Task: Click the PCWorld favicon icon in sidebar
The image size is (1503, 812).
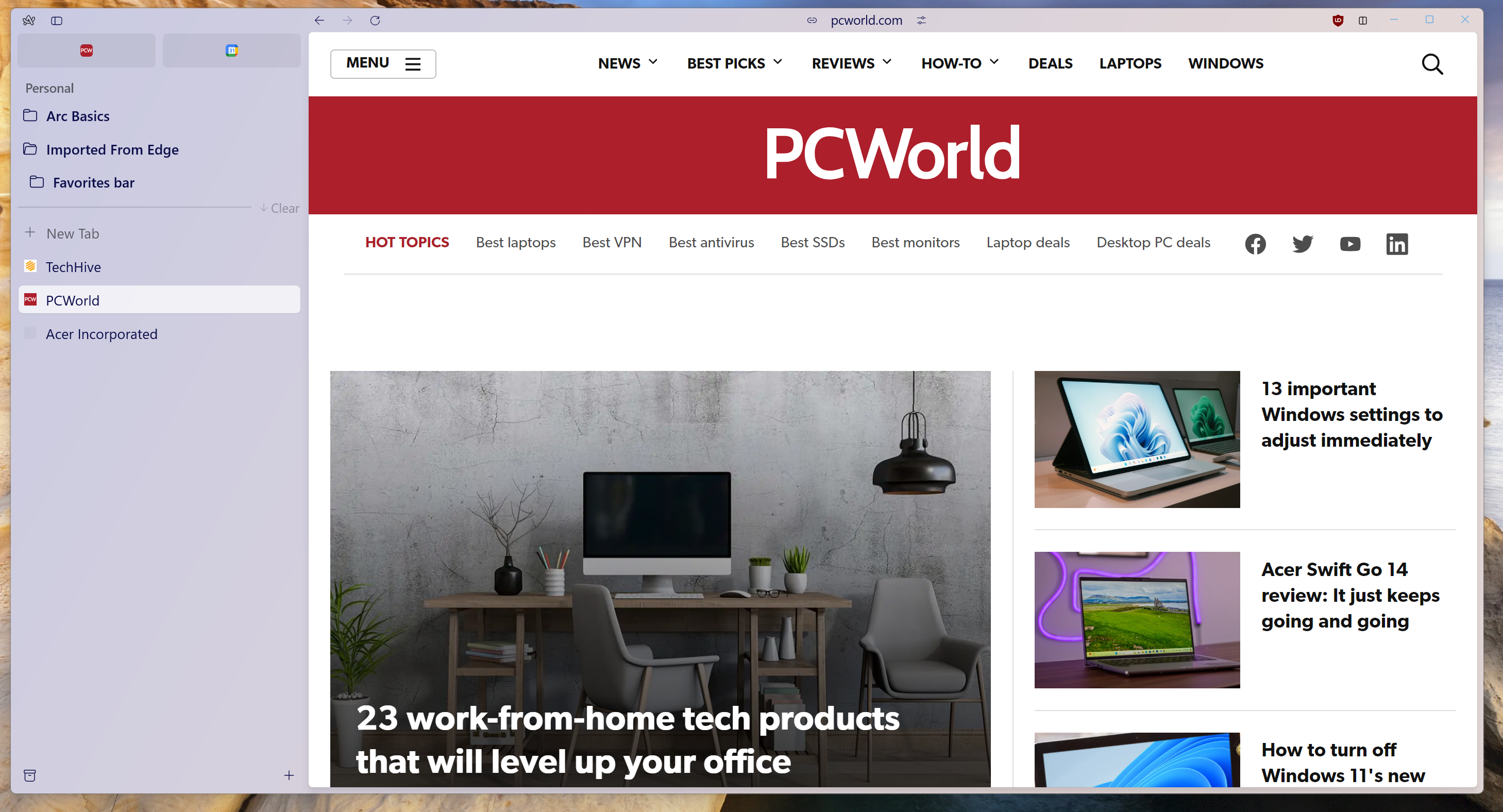Action: tap(31, 300)
